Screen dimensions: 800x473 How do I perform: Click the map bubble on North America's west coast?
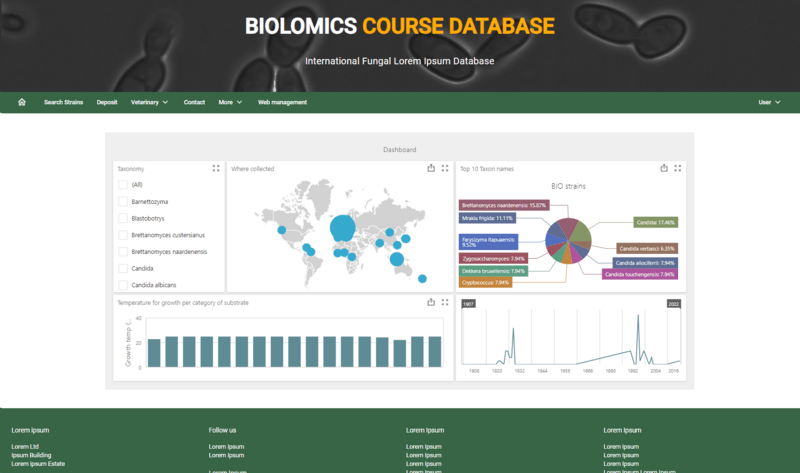point(282,230)
